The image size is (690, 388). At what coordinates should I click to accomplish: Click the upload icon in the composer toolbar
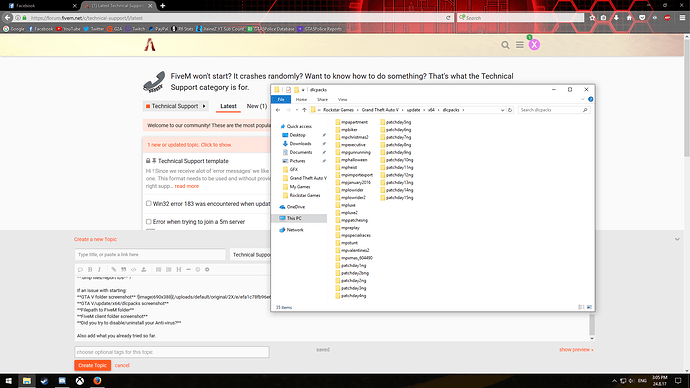(143, 269)
